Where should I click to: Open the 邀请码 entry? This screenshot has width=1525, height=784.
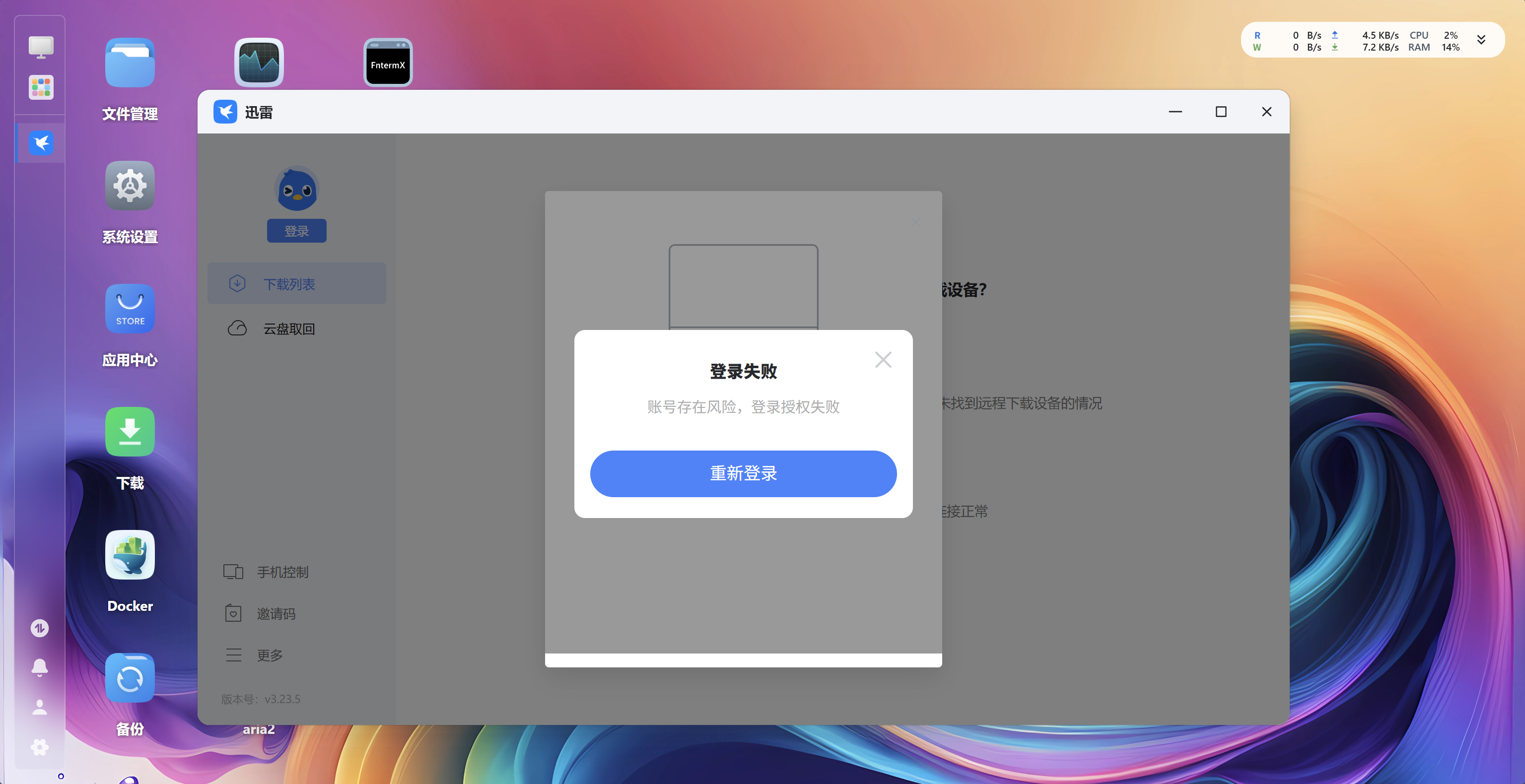(276, 614)
